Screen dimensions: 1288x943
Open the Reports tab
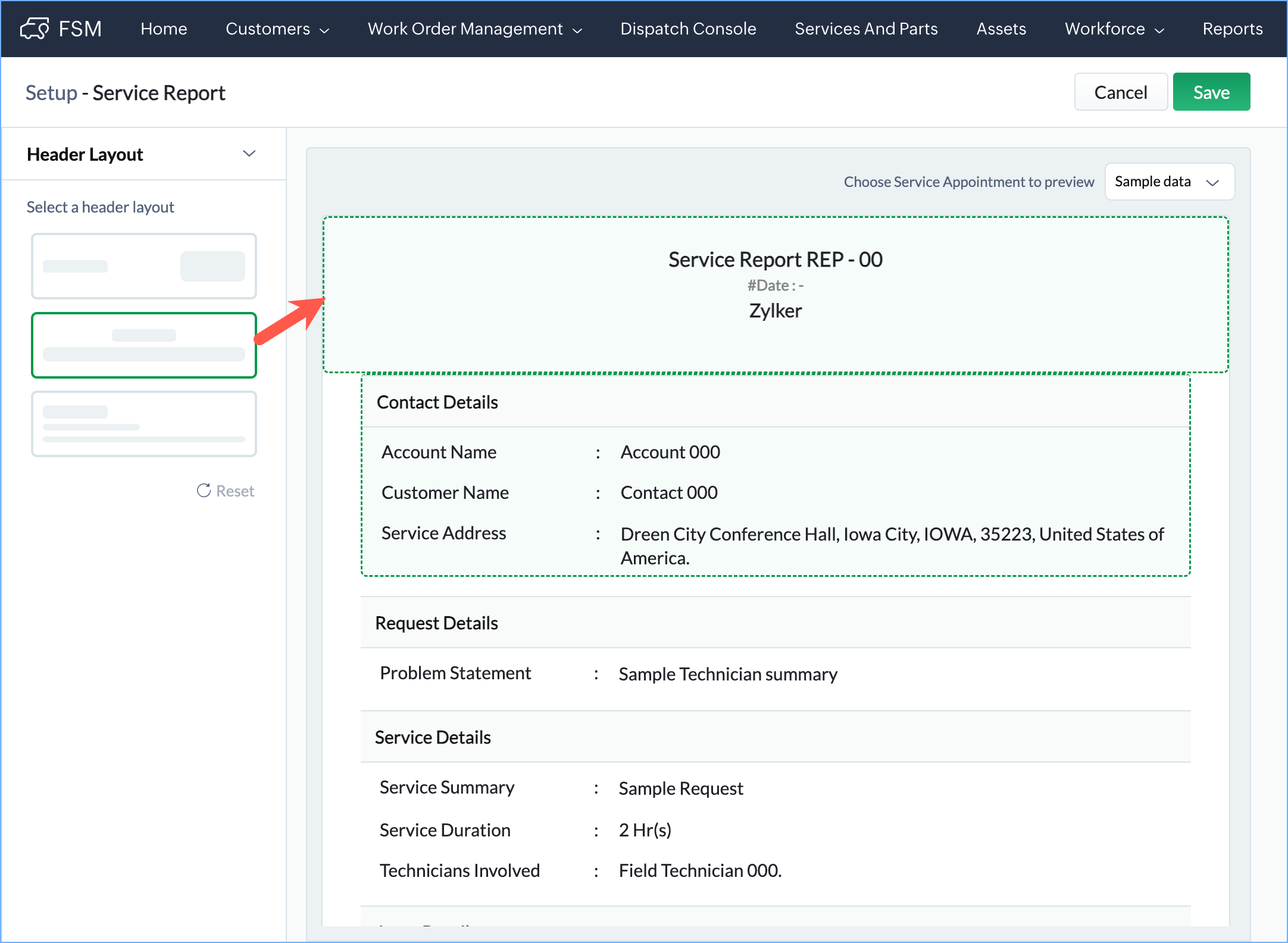[1232, 29]
